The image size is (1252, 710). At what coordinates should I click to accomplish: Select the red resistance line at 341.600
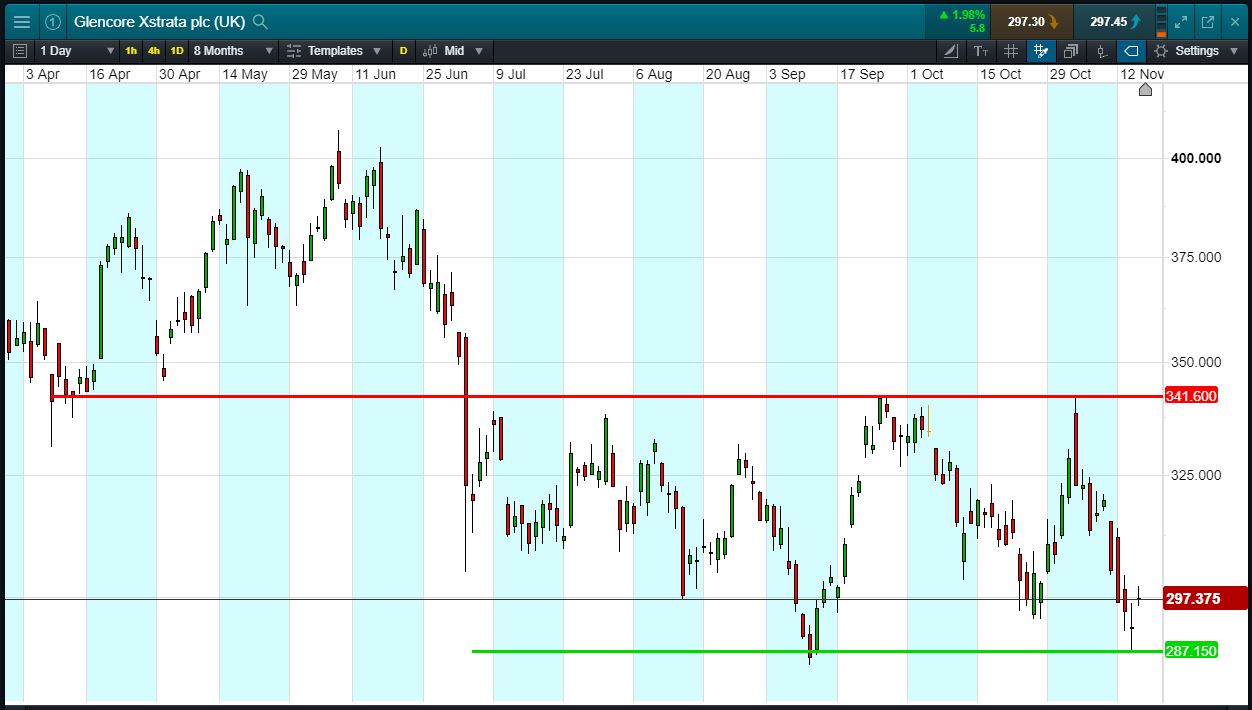608,397
